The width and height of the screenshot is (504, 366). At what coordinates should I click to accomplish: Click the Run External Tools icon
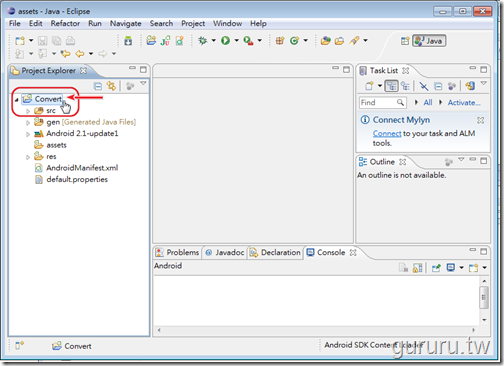(248, 41)
